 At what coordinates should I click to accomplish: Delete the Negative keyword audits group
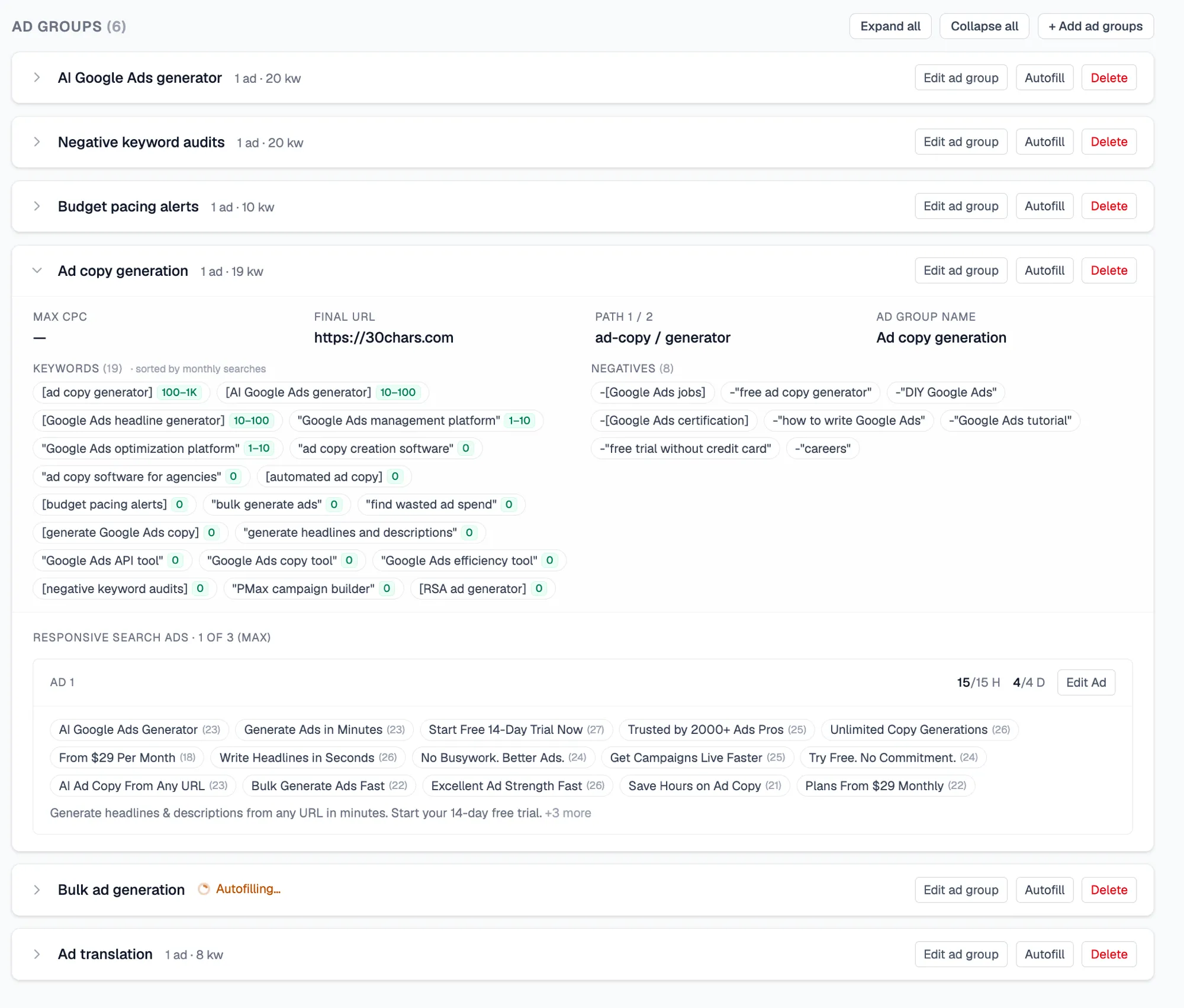click(x=1109, y=142)
